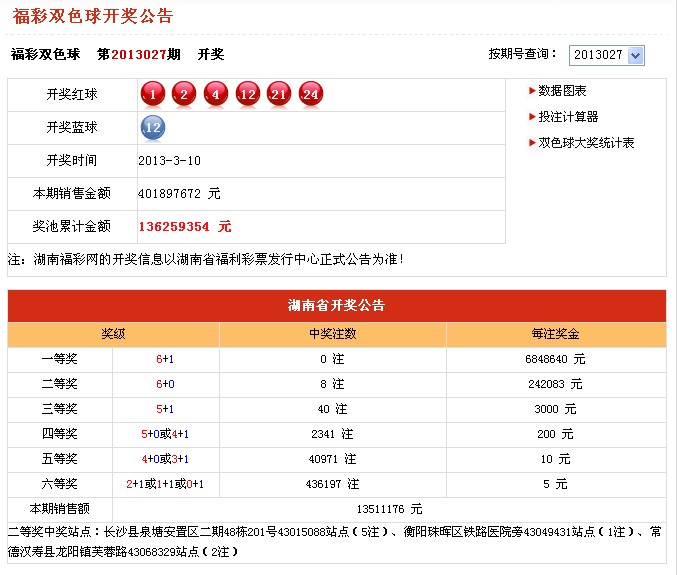The image size is (677, 575).
Task: Click the 0 注 winners cell
Action: point(332,359)
